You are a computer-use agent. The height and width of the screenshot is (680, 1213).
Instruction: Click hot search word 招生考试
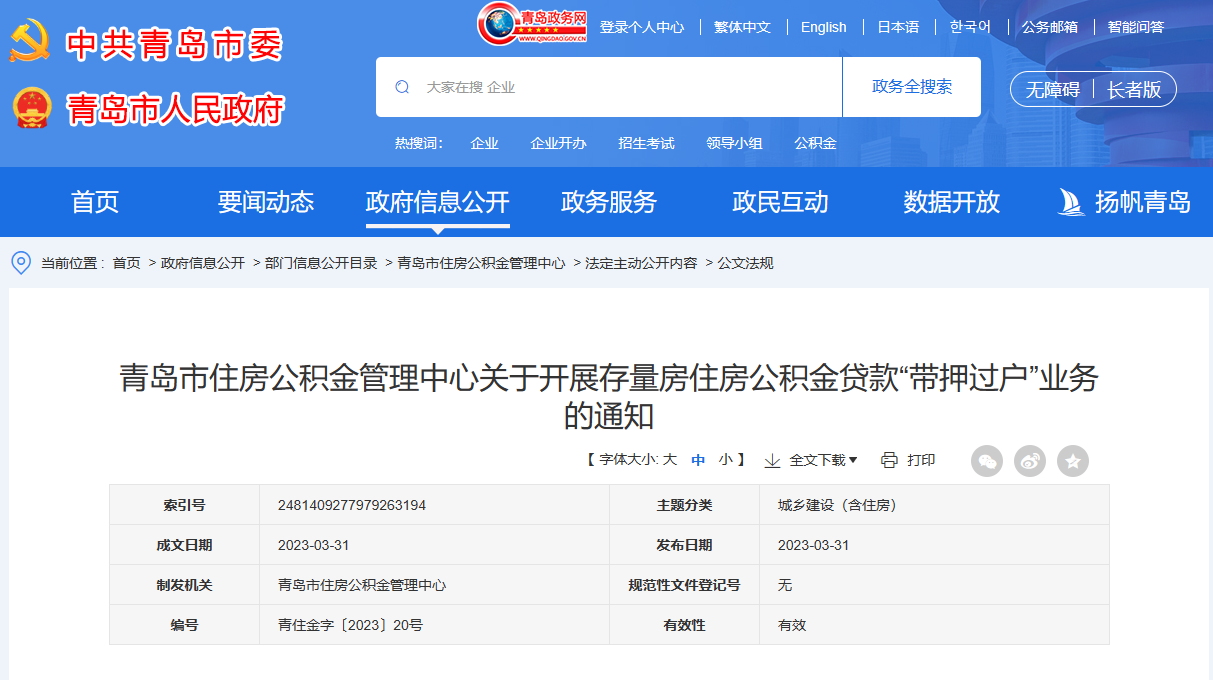tap(647, 143)
